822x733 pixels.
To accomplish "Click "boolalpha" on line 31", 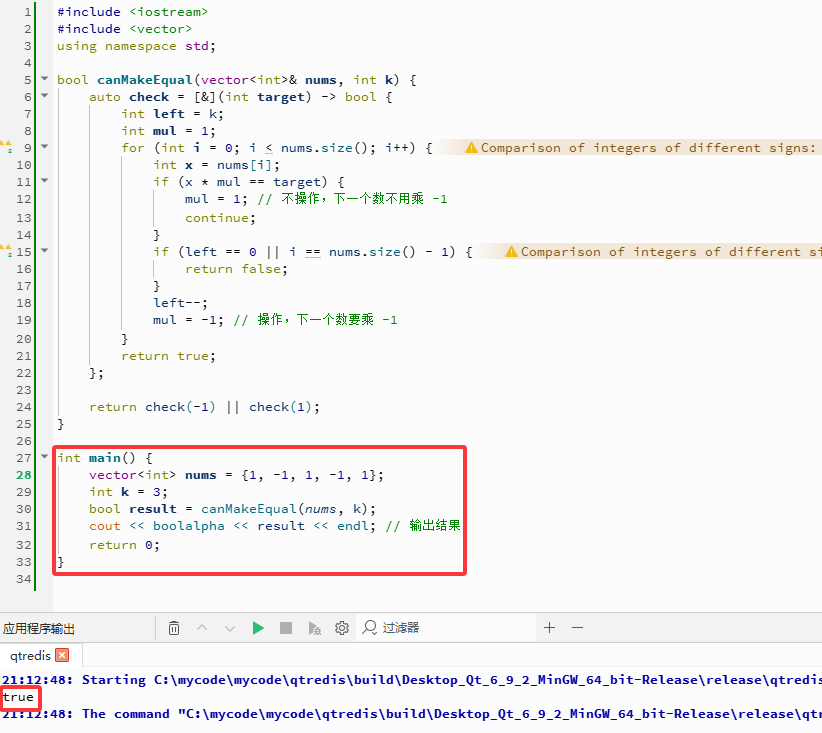I will click(189, 526).
